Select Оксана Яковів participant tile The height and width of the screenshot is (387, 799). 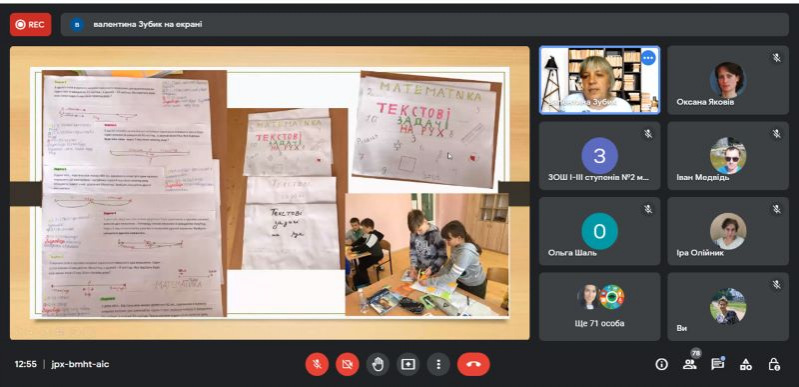(728, 80)
